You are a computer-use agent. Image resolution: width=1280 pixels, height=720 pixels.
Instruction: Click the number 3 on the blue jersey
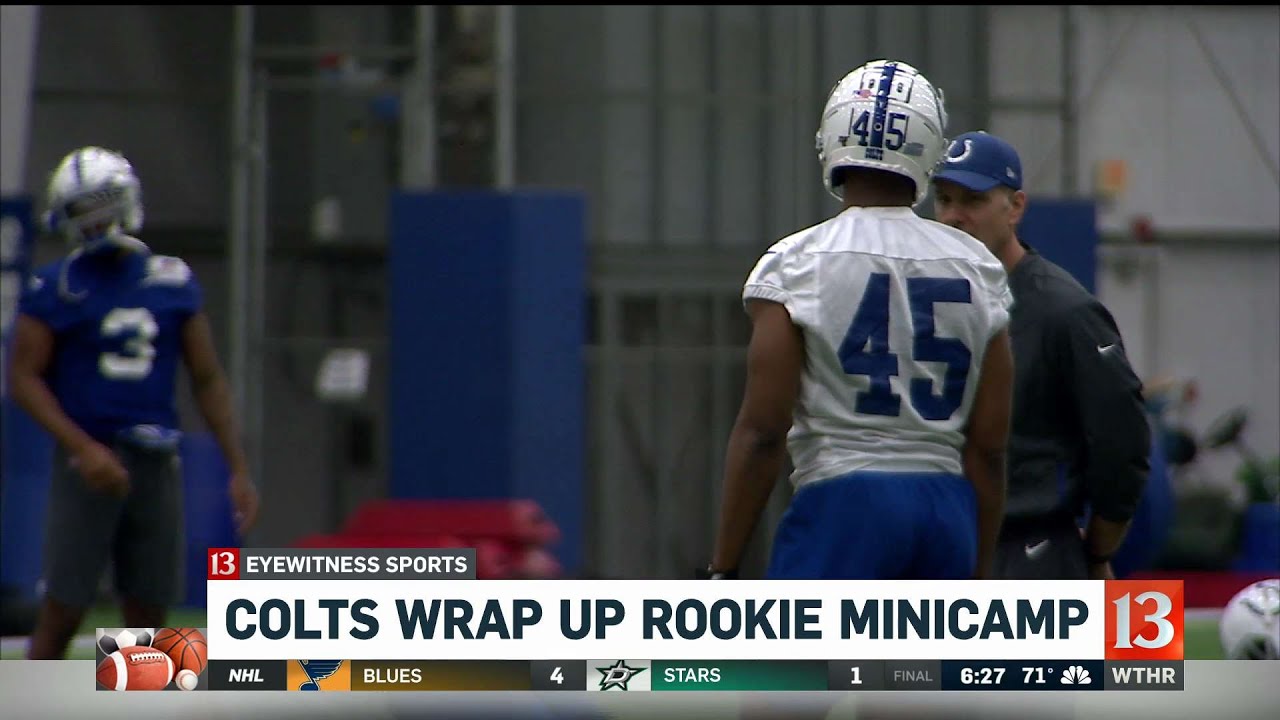tap(128, 343)
